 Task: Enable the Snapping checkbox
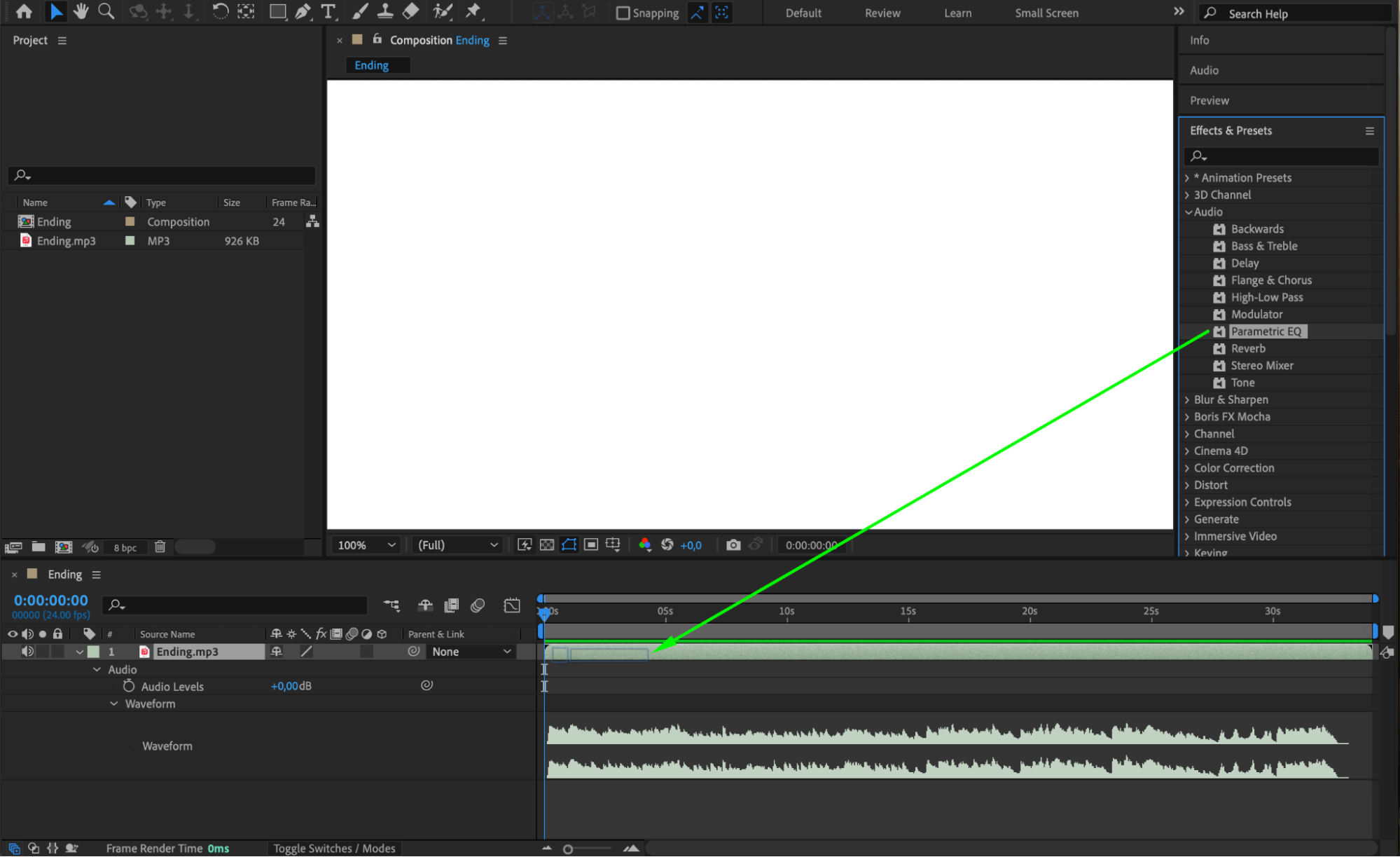(x=623, y=13)
